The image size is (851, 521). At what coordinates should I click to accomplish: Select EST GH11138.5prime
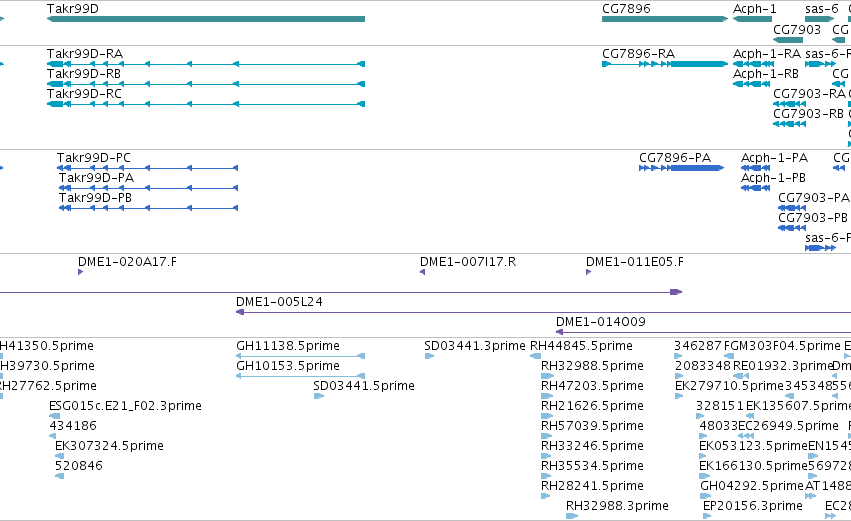301,357
